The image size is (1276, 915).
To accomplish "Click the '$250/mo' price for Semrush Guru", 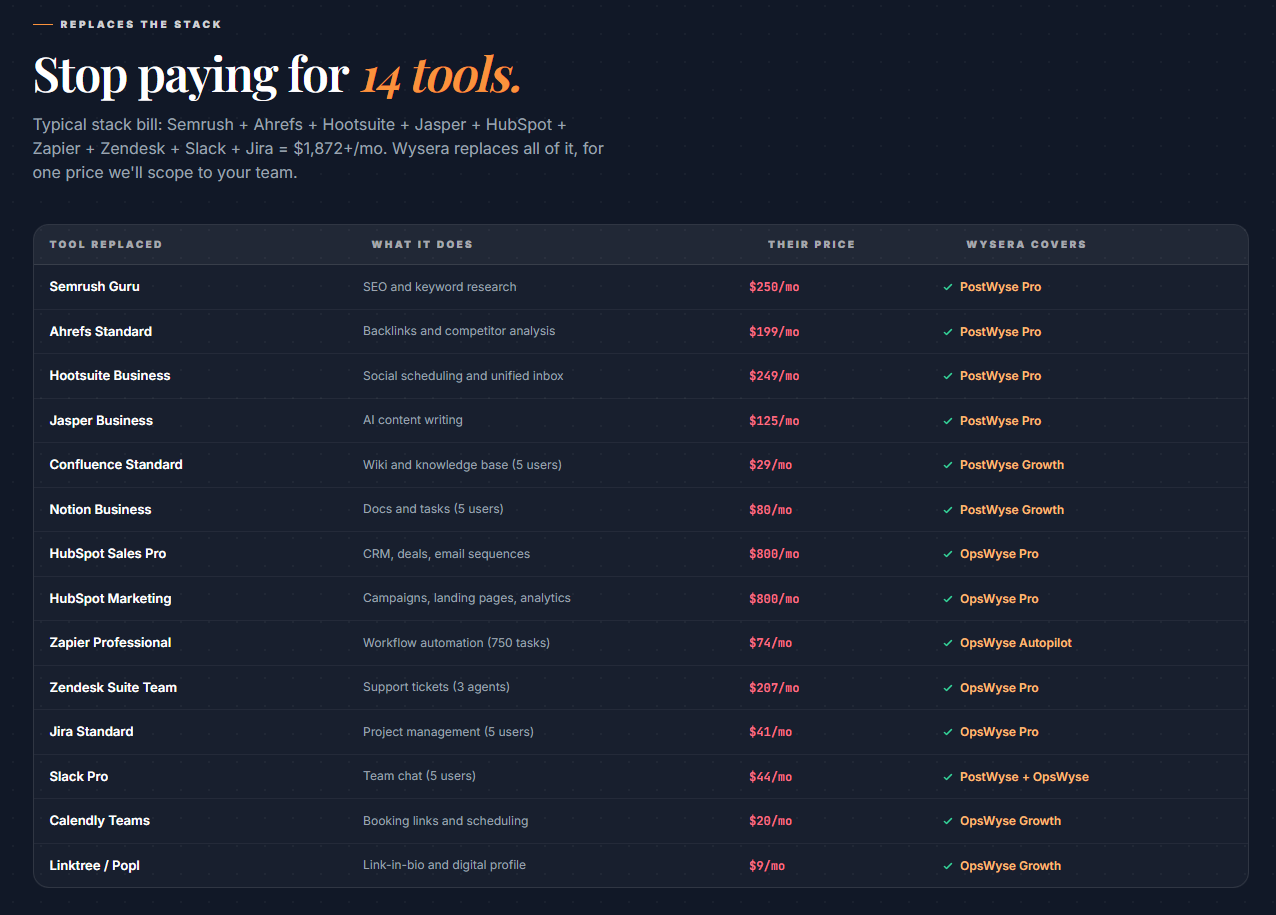I will tap(774, 287).
